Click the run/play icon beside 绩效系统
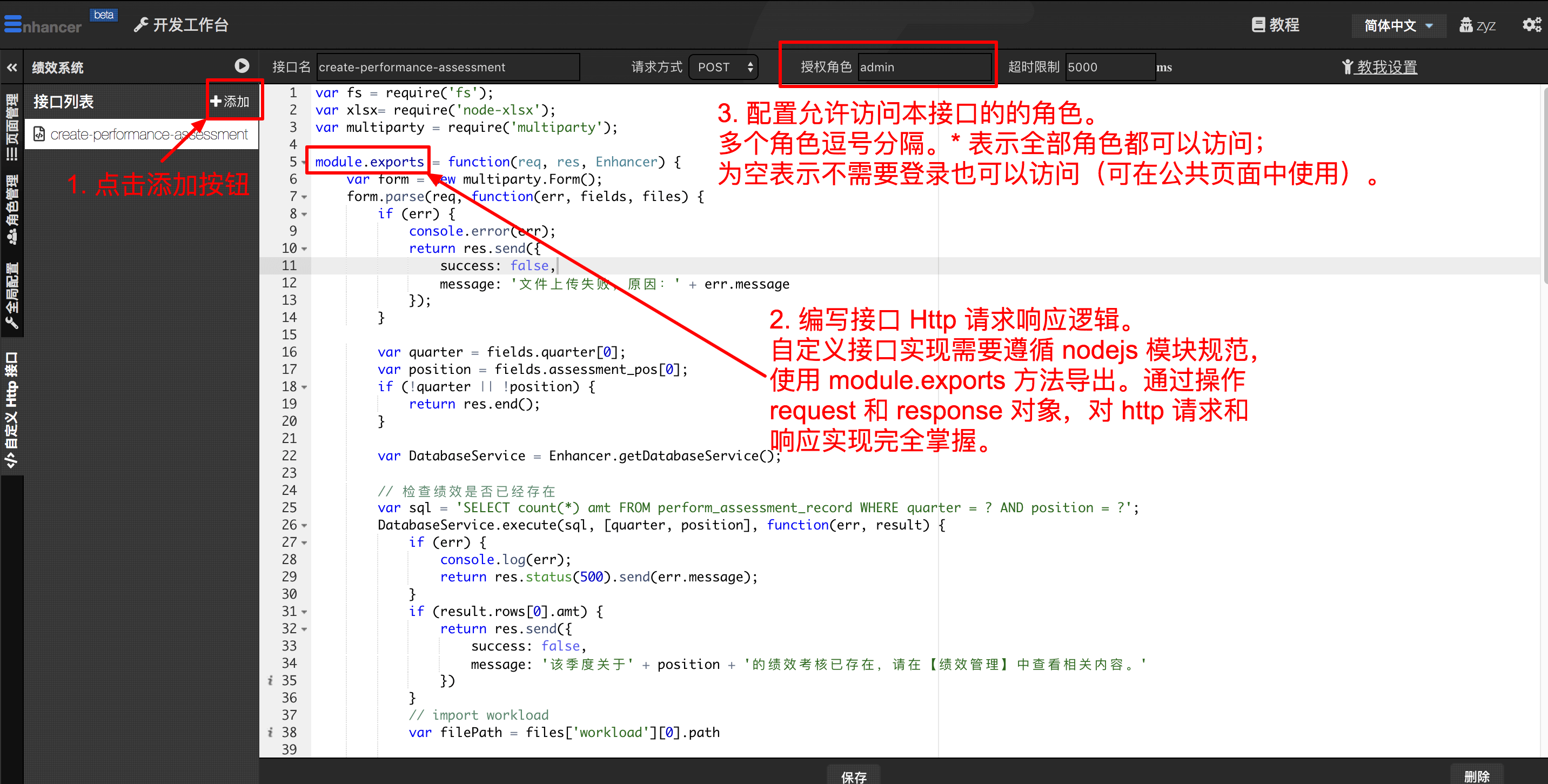Viewport: 1548px width, 784px height. coord(242,66)
